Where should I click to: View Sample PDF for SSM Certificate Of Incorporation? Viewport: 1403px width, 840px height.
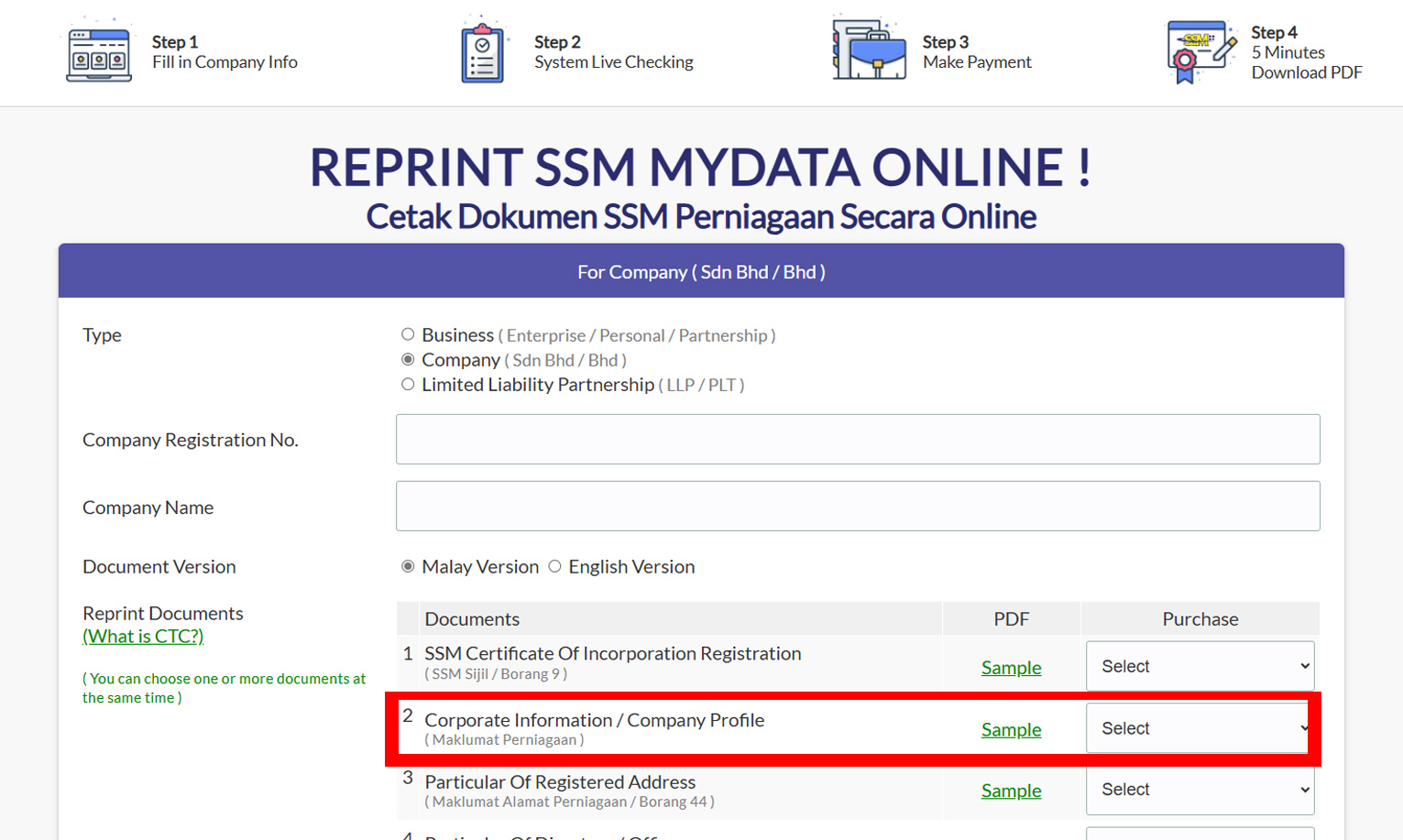click(x=1011, y=668)
